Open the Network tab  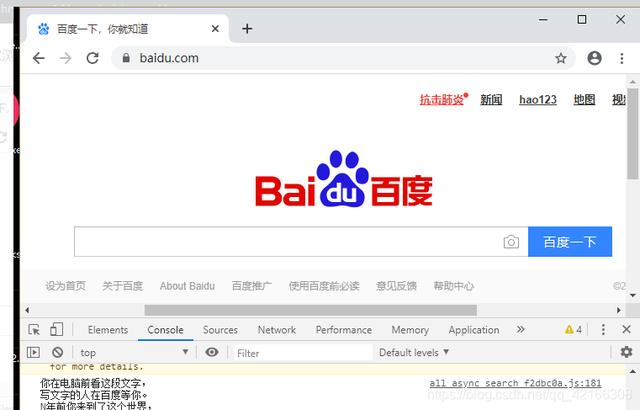277,330
